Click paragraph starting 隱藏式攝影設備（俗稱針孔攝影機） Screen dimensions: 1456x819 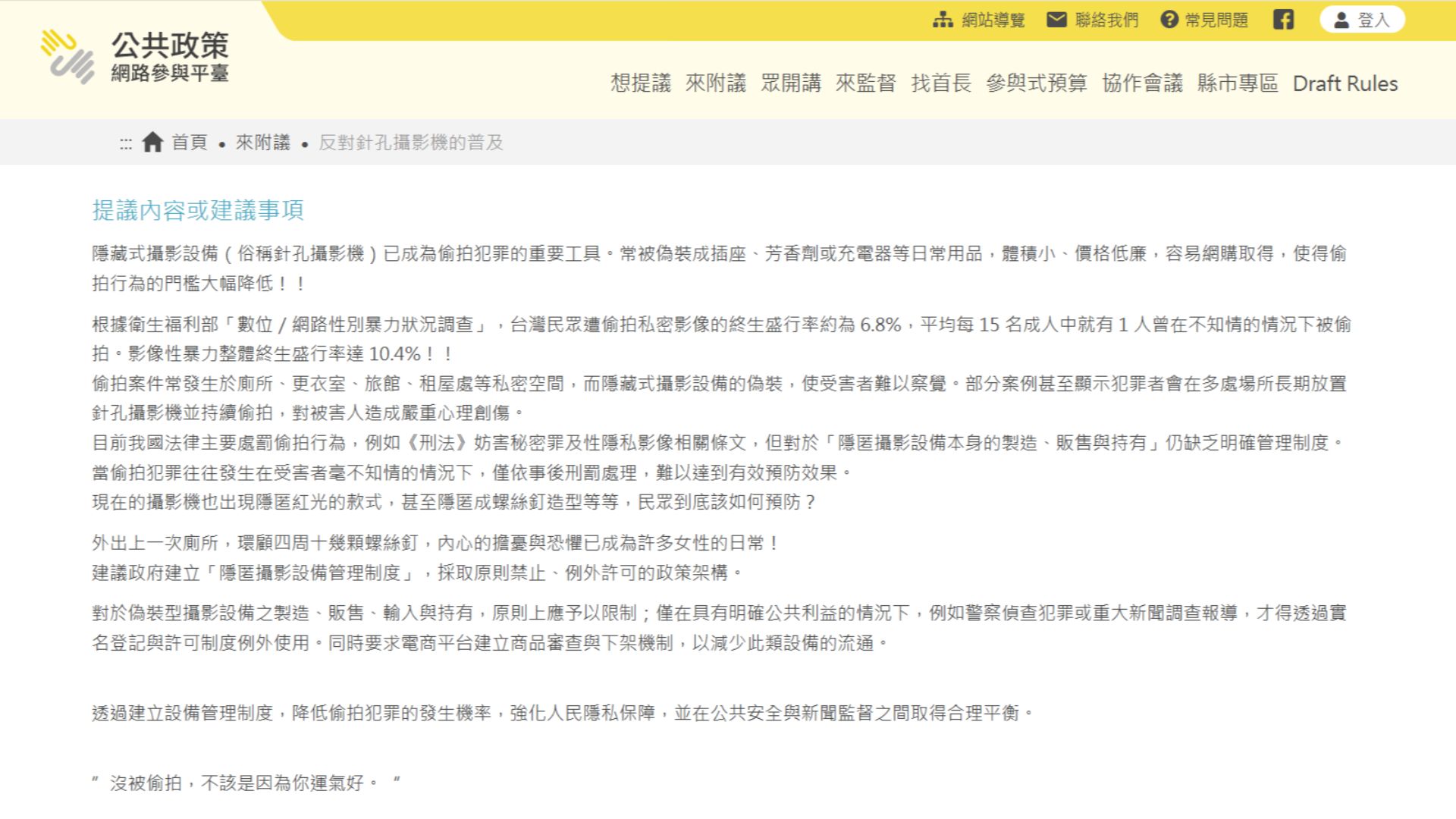click(x=720, y=268)
